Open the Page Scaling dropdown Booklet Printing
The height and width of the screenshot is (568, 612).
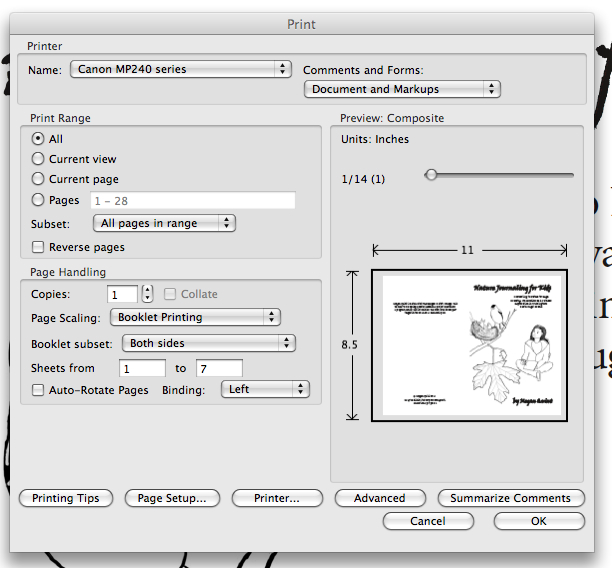[195, 317]
